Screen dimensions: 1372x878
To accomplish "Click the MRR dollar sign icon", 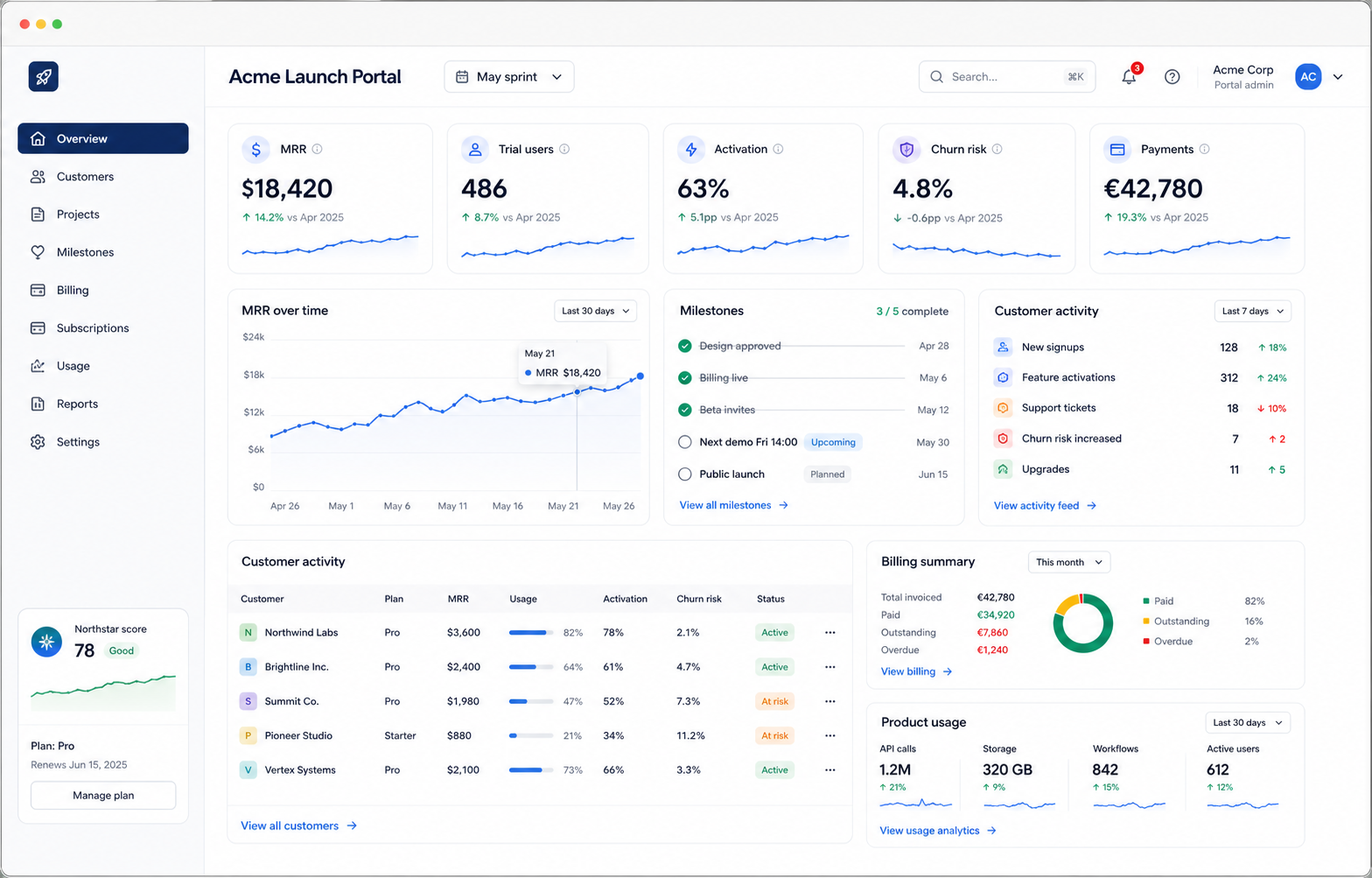I will (x=255, y=150).
